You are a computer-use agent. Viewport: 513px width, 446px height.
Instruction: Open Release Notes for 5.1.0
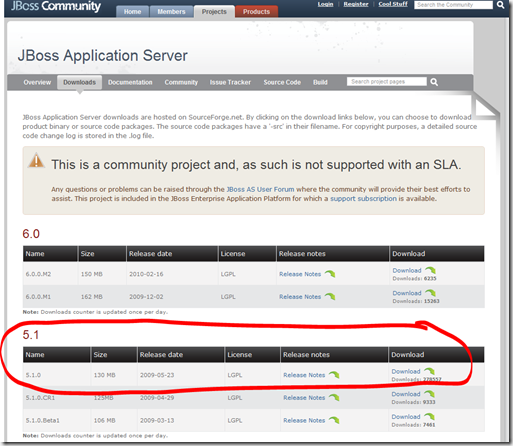click(x=304, y=375)
